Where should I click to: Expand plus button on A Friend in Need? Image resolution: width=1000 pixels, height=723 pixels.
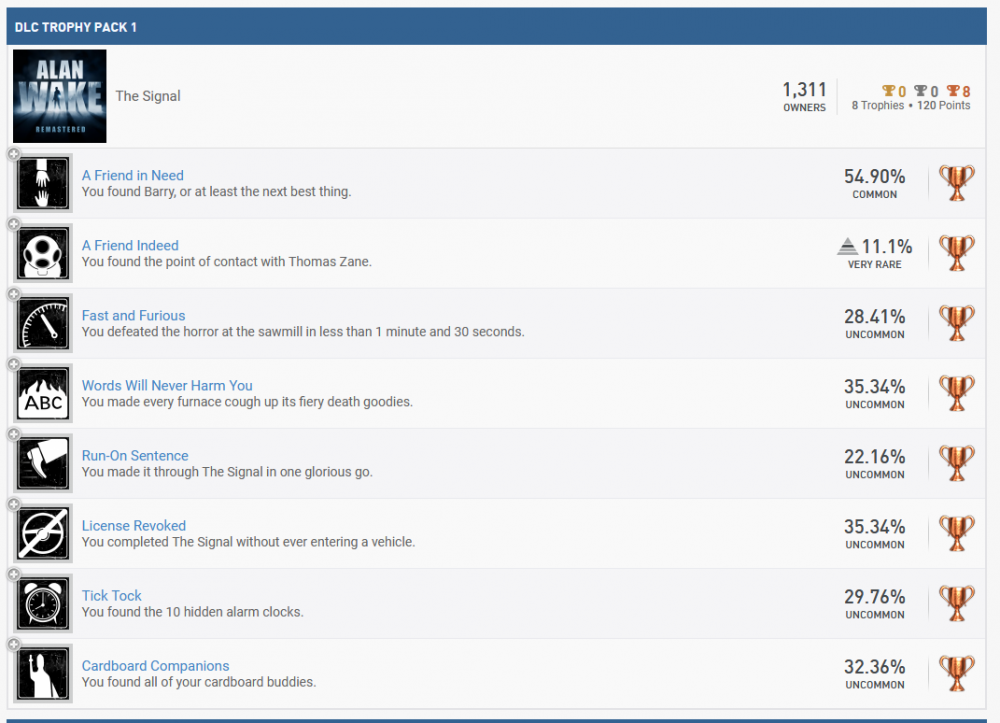[14, 154]
